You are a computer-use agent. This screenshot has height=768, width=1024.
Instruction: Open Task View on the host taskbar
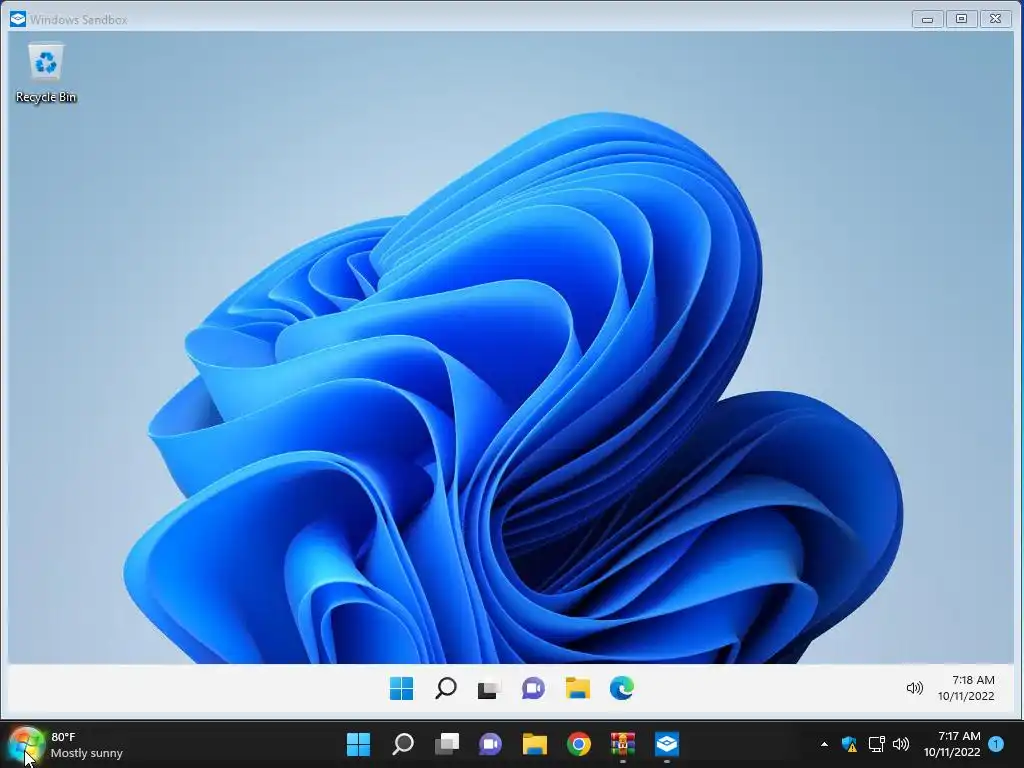click(447, 744)
